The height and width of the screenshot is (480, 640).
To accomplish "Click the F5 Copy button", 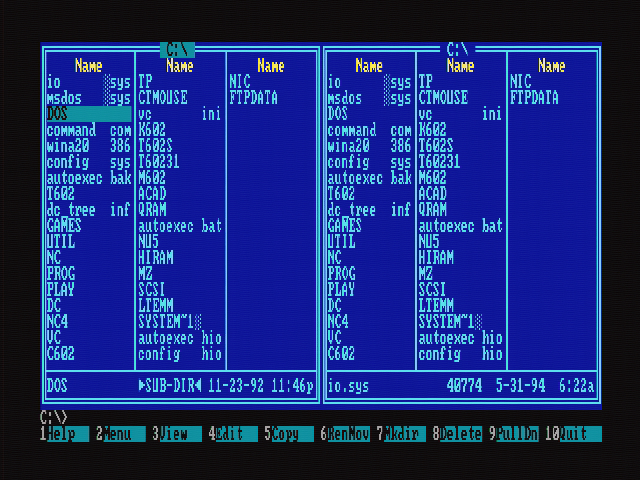I will 286,434.
